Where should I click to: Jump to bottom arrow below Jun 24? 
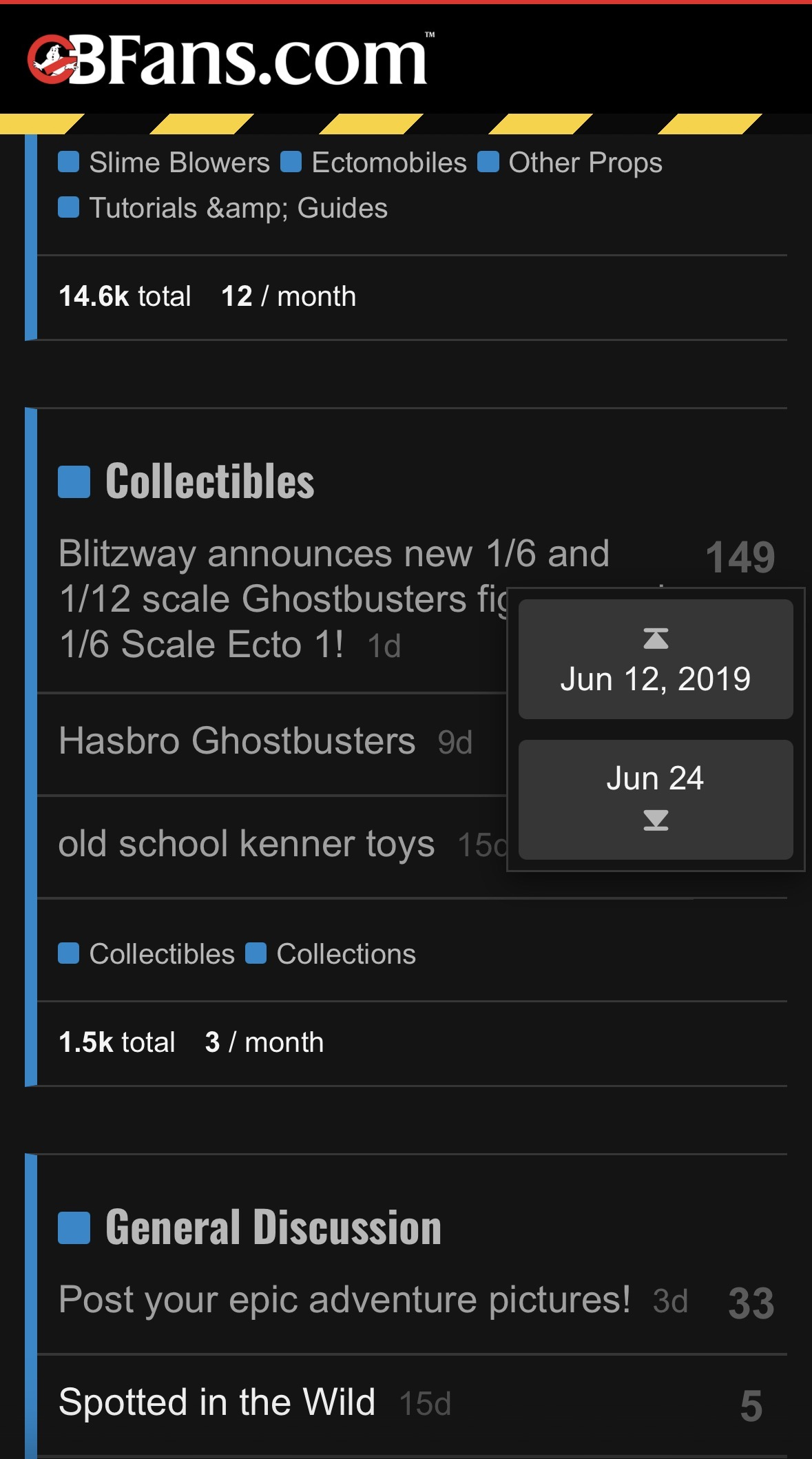tap(656, 820)
